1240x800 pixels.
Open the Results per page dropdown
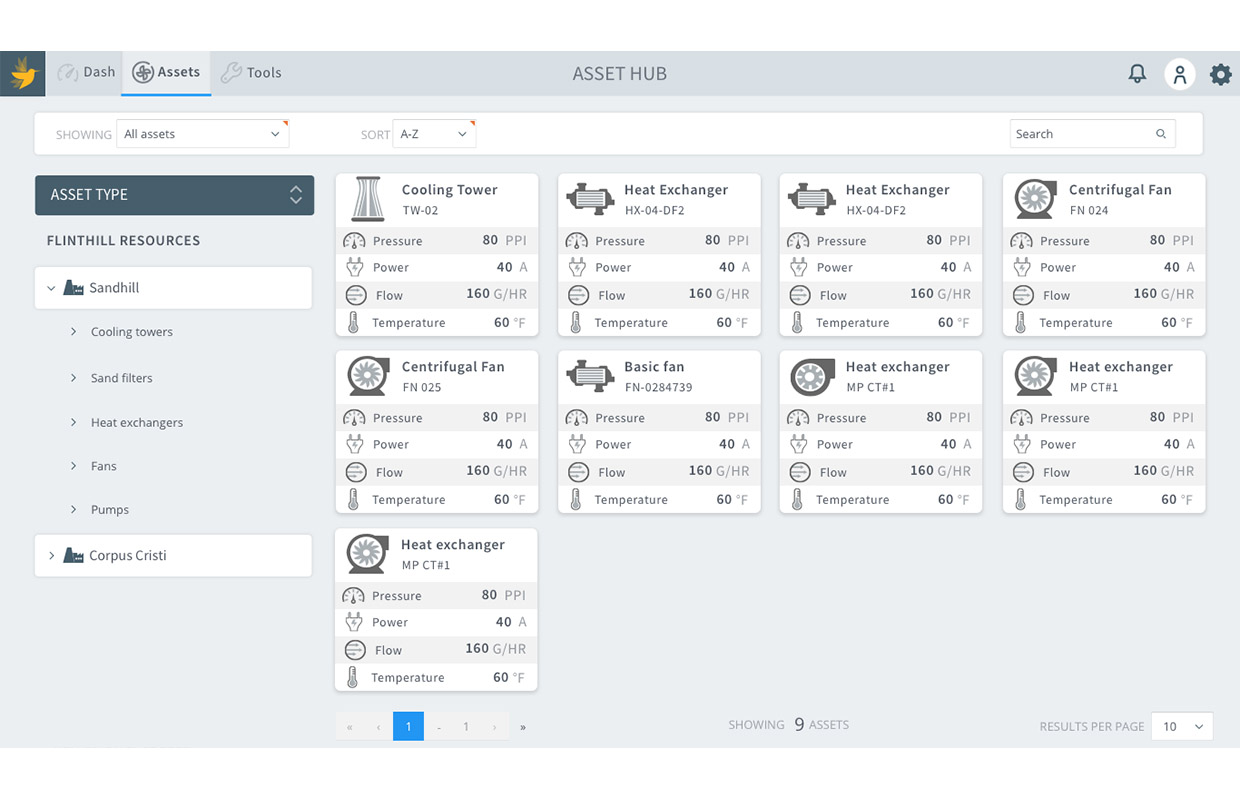tap(1182, 727)
